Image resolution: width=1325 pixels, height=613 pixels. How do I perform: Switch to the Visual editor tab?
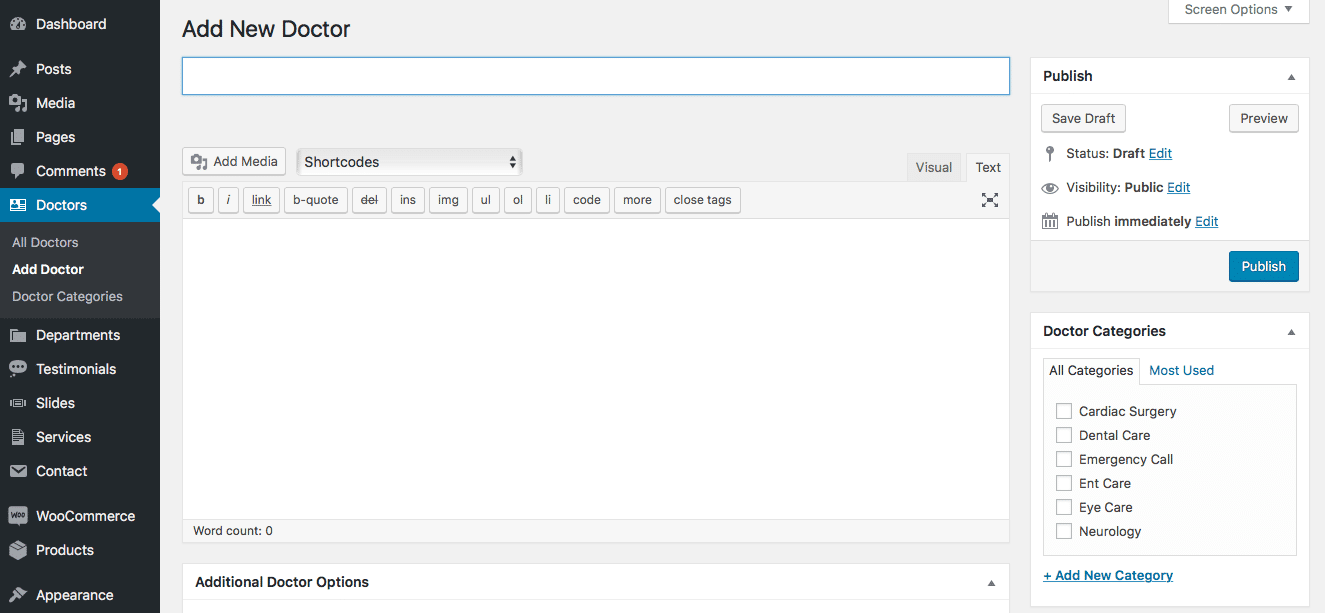tap(934, 167)
